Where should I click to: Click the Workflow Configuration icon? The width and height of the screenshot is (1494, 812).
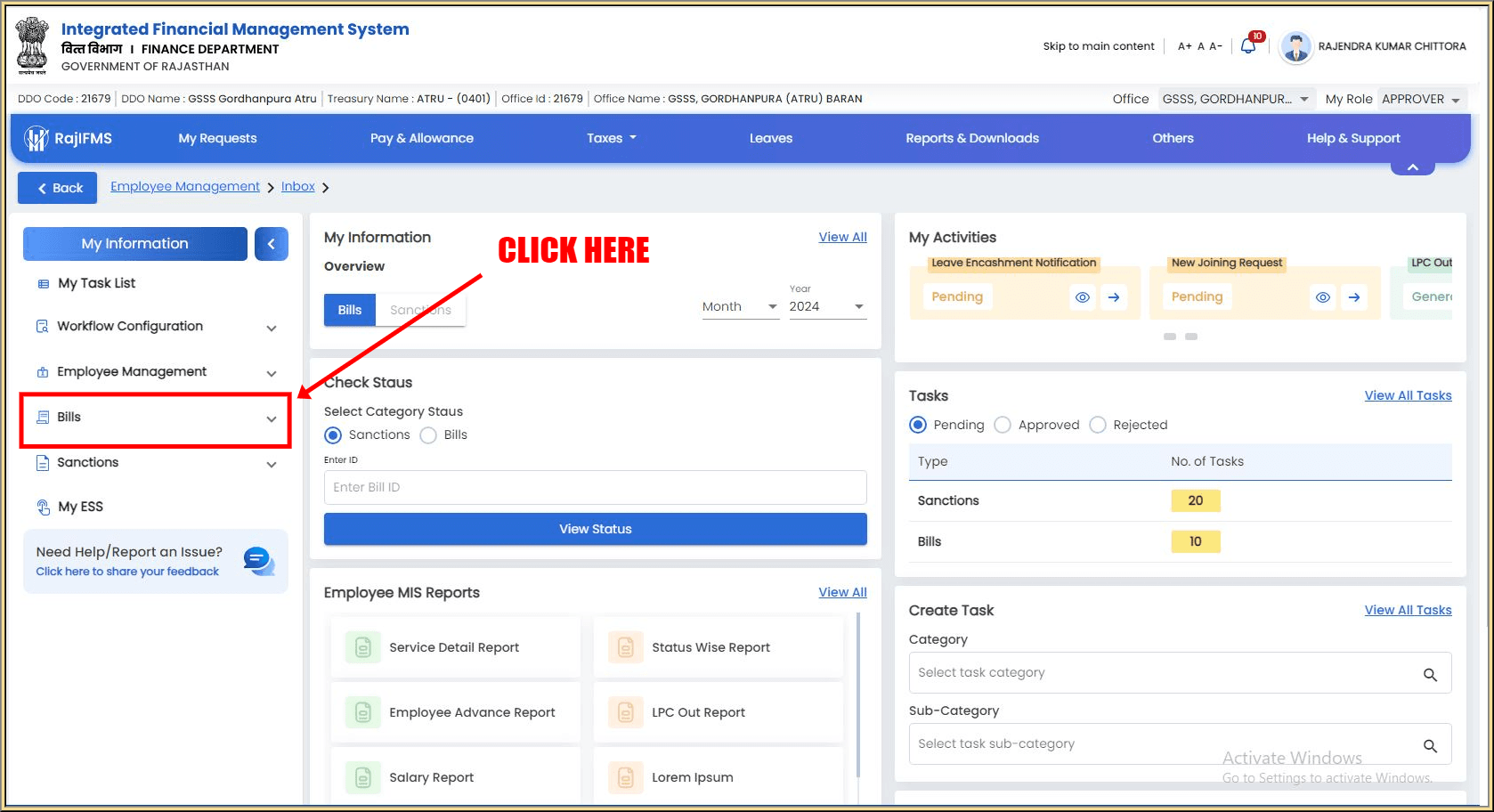(x=42, y=327)
